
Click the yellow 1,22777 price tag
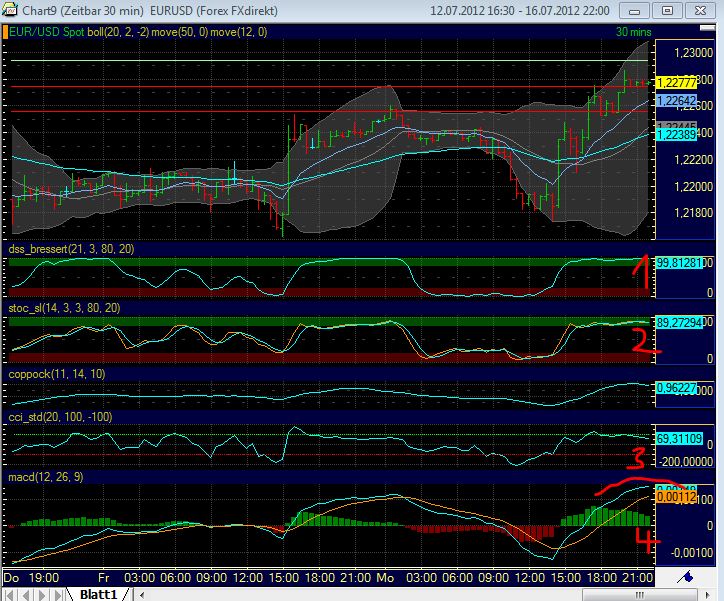pyautogui.click(x=676, y=83)
